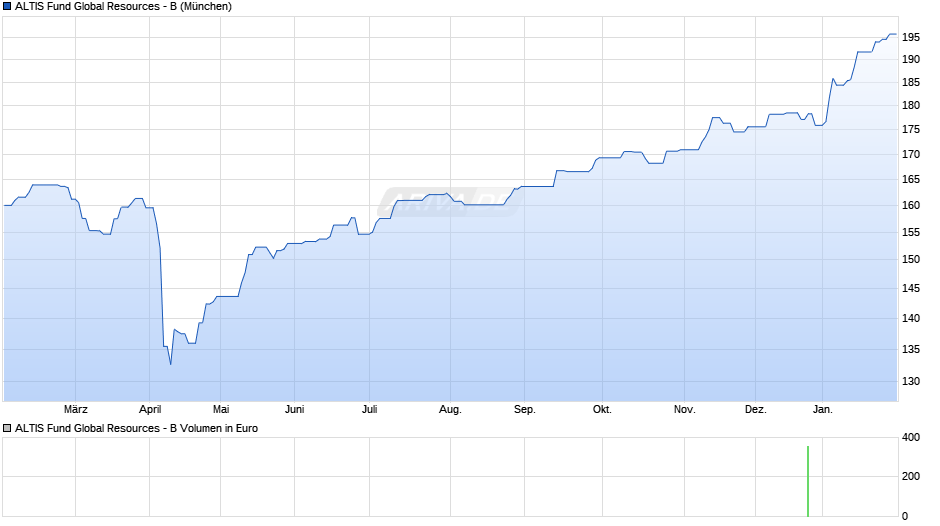Click the 'Mai' month label
Image resolution: width=940 pixels, height=526 pixels.
coord(221,409)
